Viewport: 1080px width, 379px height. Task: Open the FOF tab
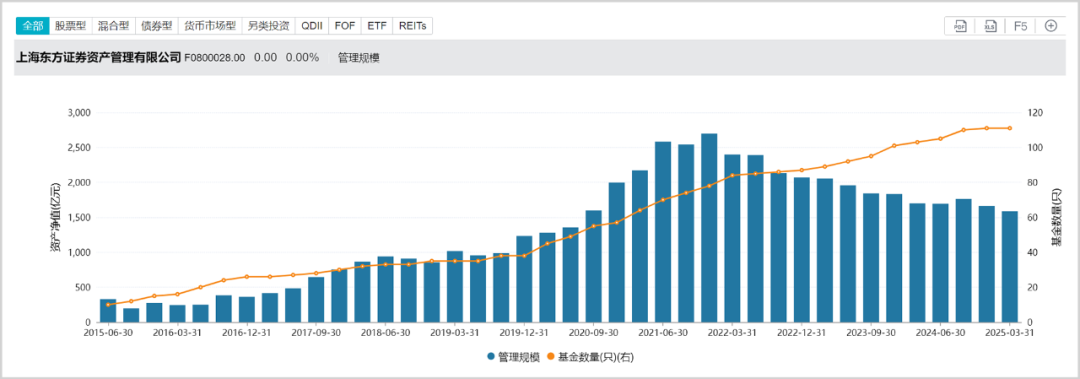(345, 26)
